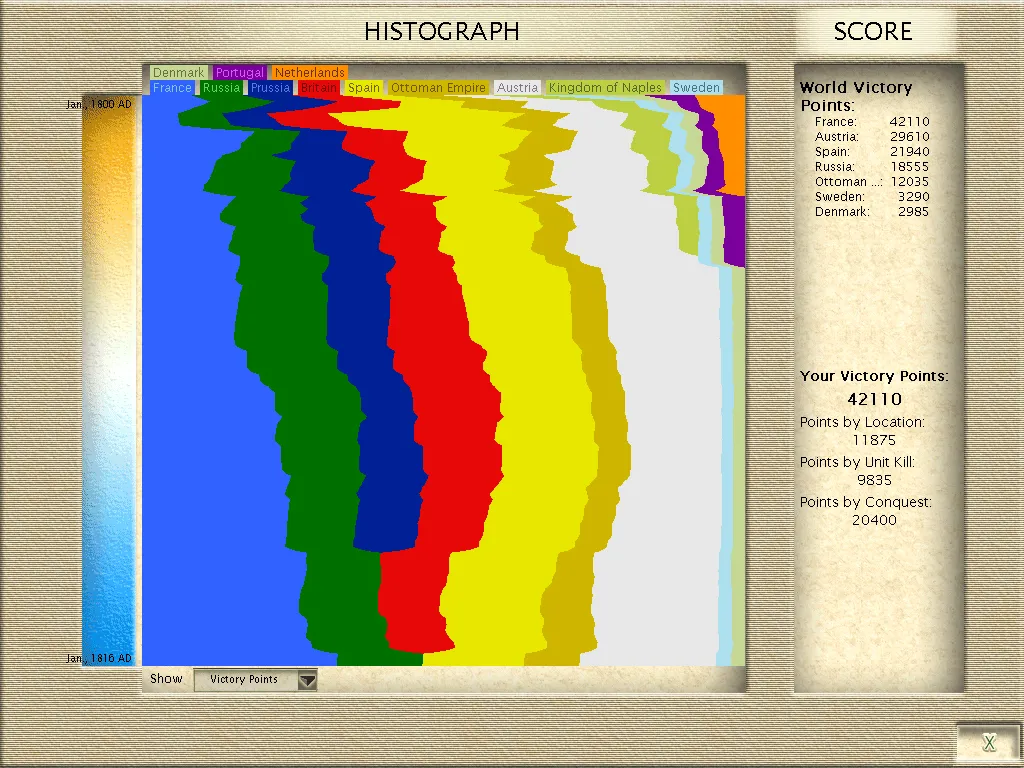Click Spain score 21940 in list
1024x768 pixels.
[872, 152]
